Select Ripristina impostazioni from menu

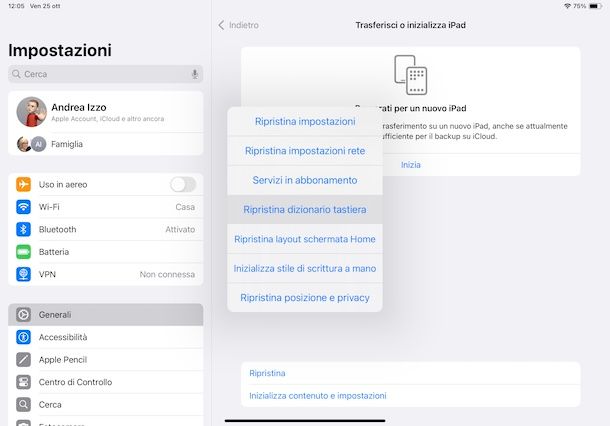pyautogui.click(x=305, y=121)
